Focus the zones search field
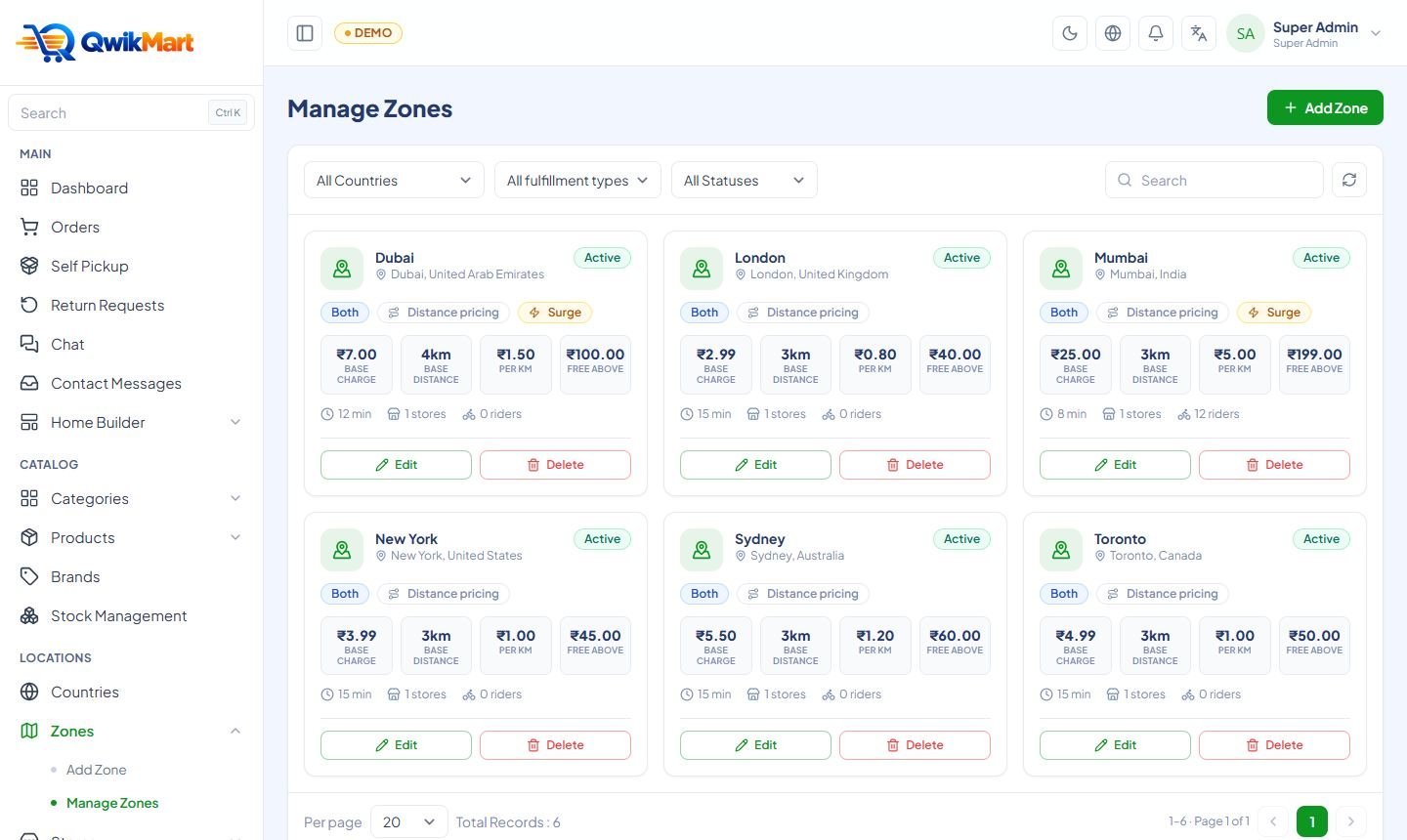This screenshot has height=840, width=1407. click(1215, 180)
